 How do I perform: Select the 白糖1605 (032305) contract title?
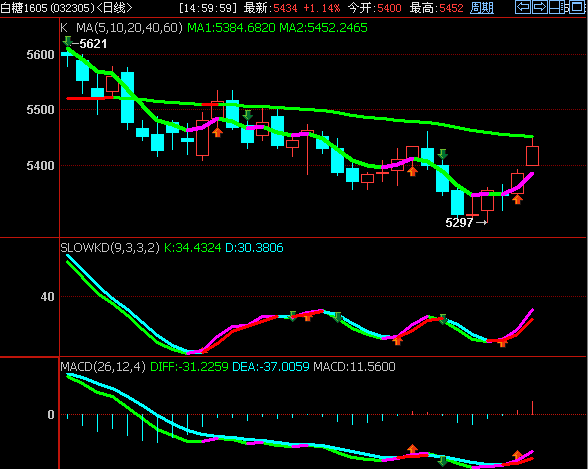coord(48,8)
